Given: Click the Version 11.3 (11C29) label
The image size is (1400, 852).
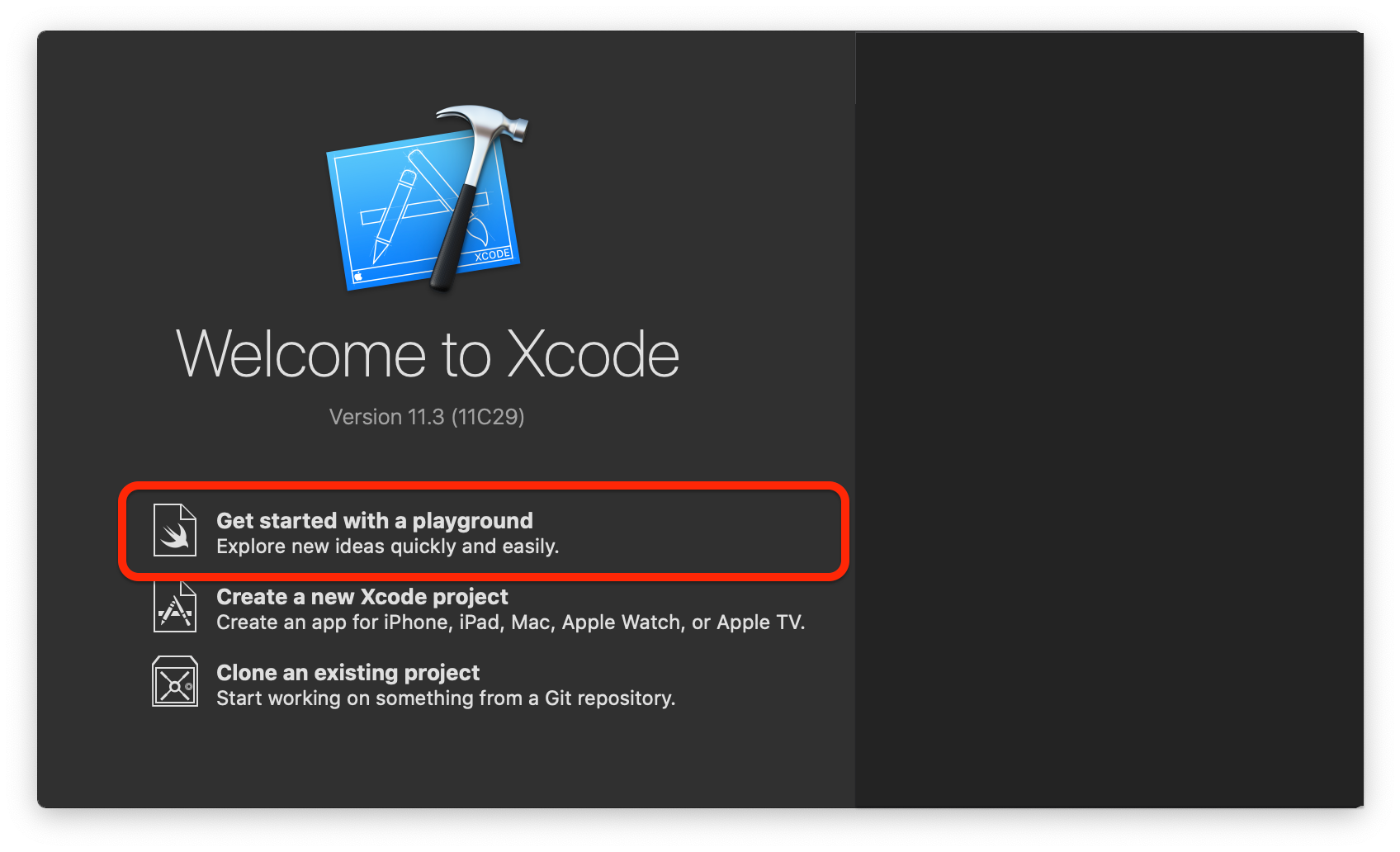Looking at the screenshot, I should point(427,417).
